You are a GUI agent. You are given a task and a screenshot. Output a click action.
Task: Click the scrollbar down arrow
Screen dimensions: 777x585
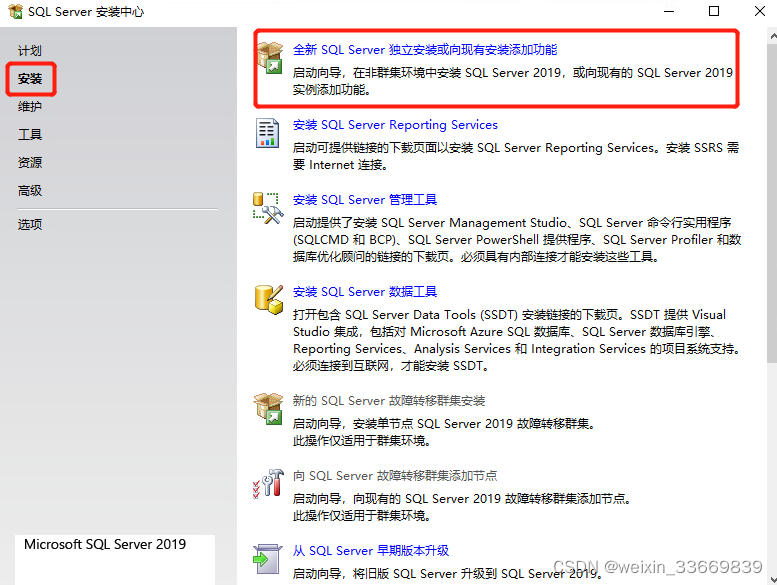(x=773, y=579)
